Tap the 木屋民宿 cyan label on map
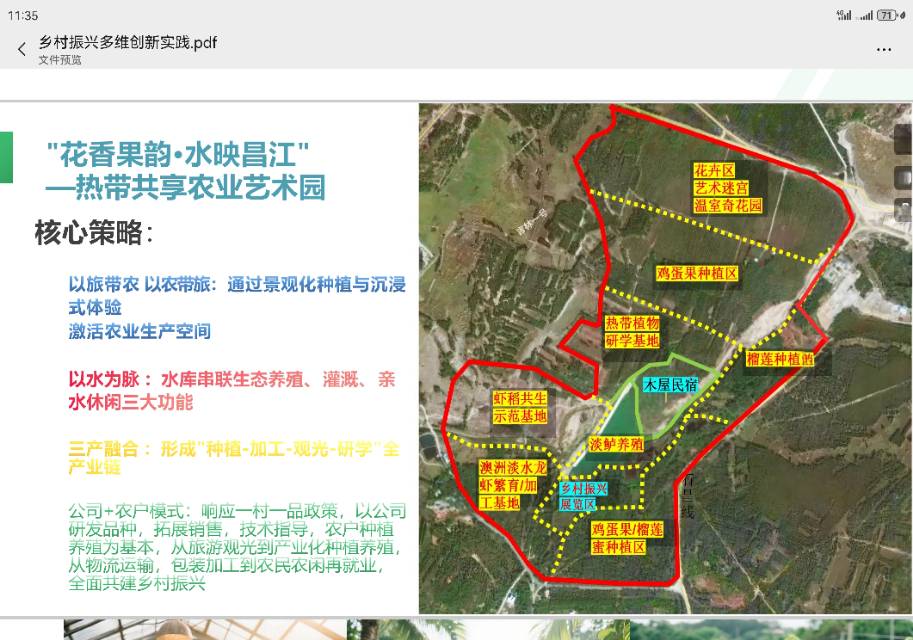 click(670, 384)
